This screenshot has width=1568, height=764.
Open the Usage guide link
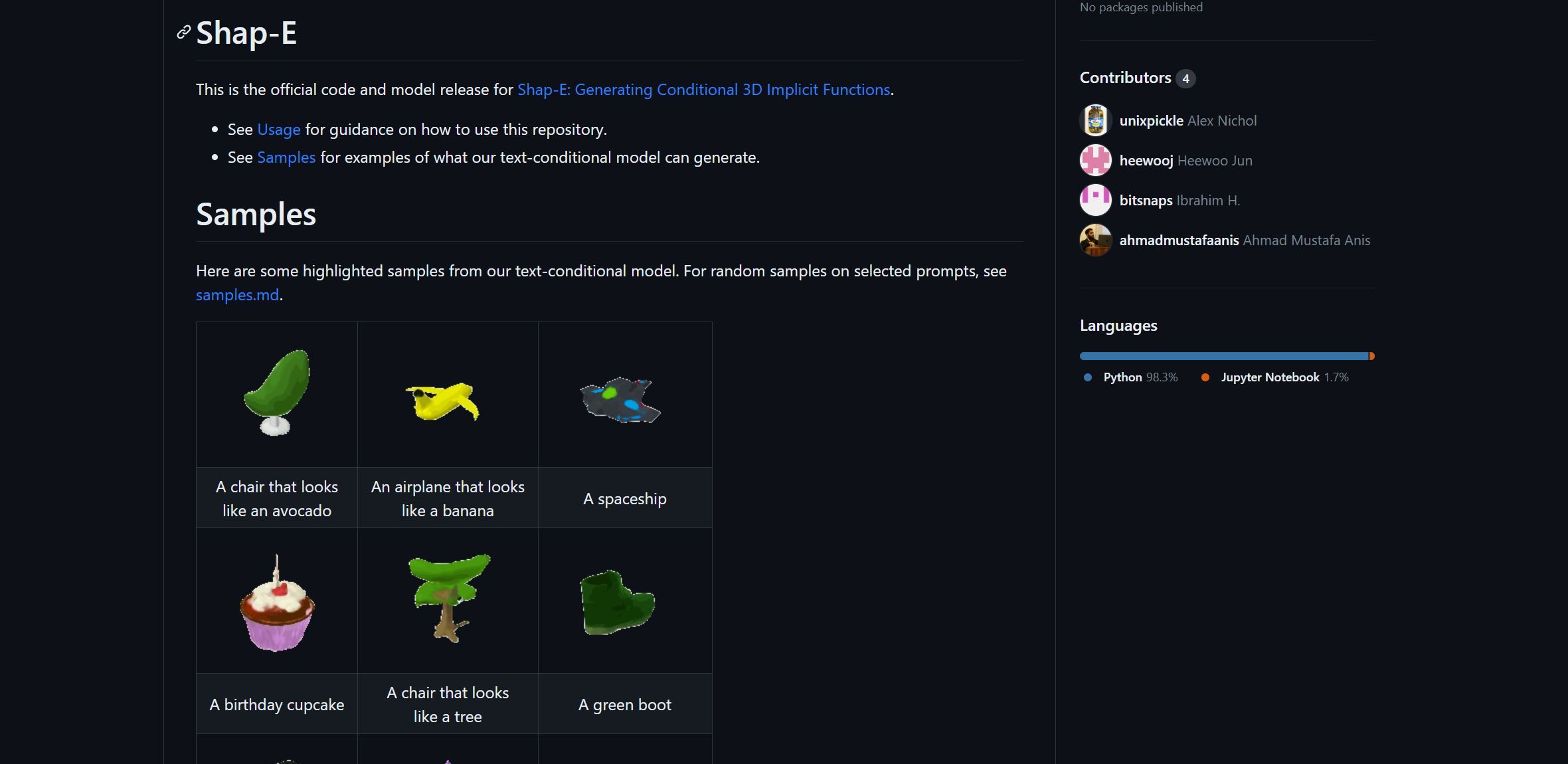click(279, 128)
